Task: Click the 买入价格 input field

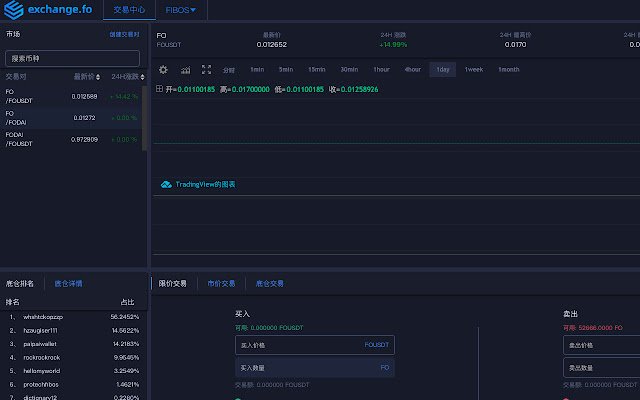Action: click(x=315, y=345)
